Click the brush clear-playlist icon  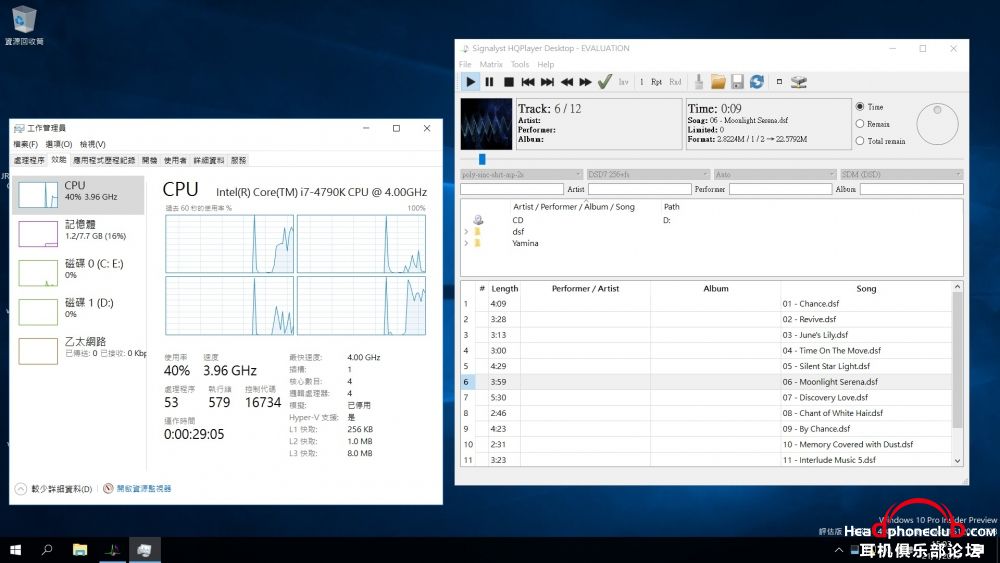(699, 82)
